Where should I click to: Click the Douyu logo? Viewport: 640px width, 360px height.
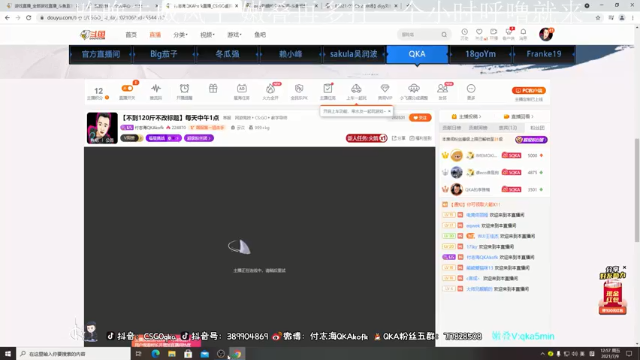pos(93,35)
